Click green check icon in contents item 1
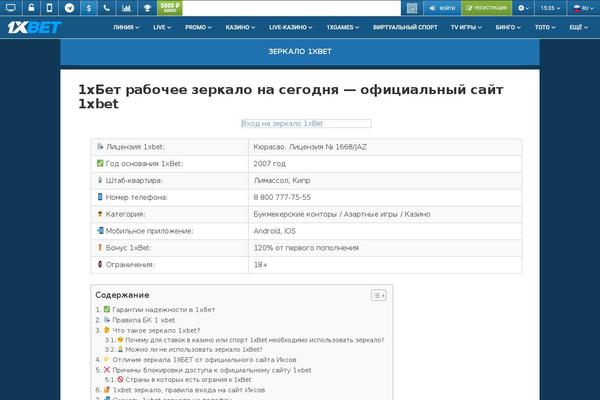This screenshot has width=600, height=400. (x=107, y=309)
